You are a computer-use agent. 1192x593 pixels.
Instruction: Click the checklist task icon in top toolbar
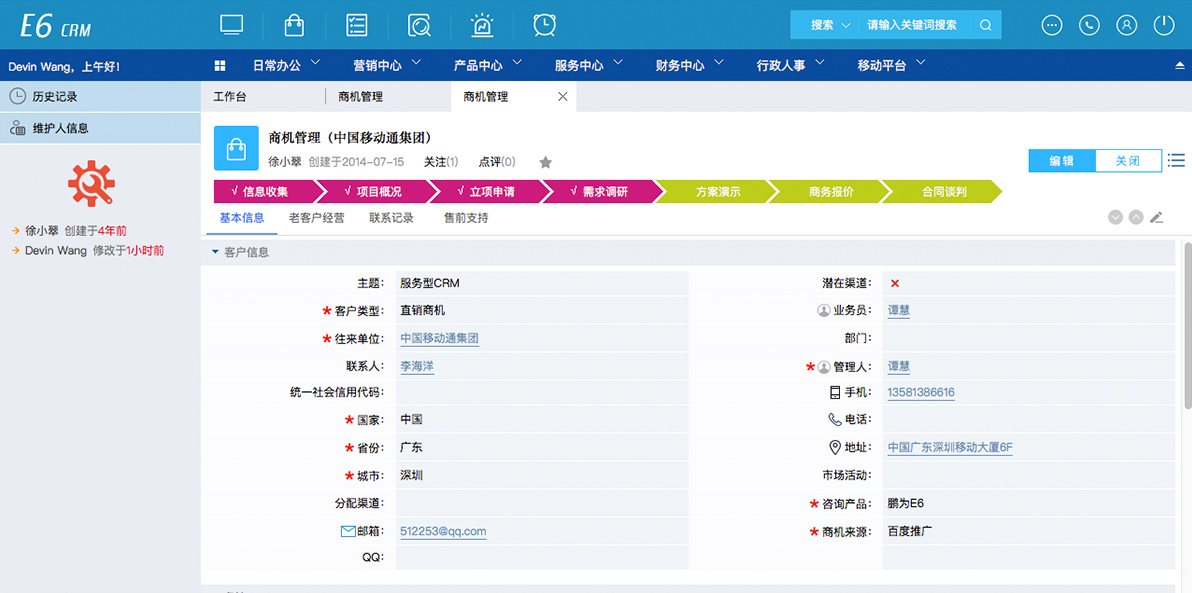tap(356, 24)
